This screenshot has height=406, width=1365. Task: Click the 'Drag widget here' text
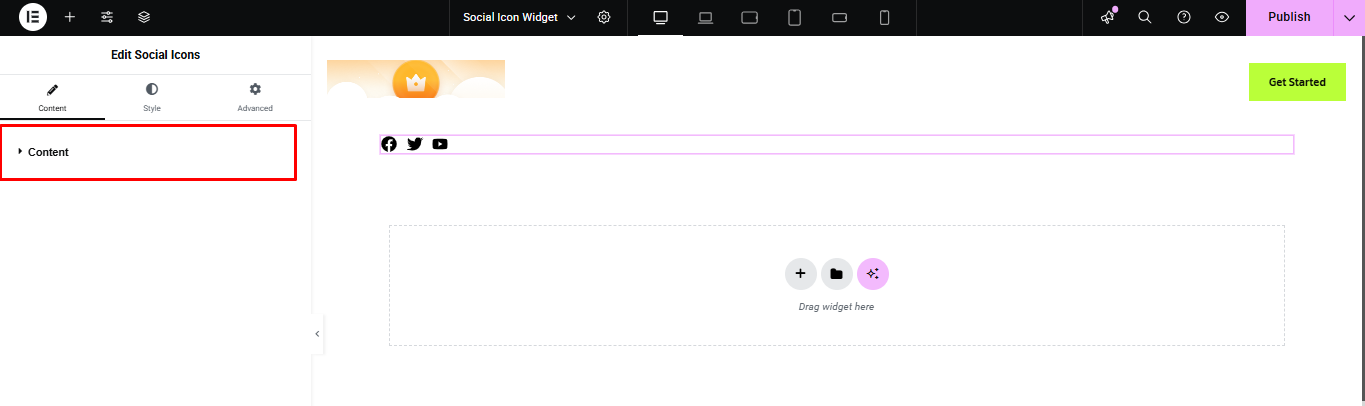(x=836, y=307)
